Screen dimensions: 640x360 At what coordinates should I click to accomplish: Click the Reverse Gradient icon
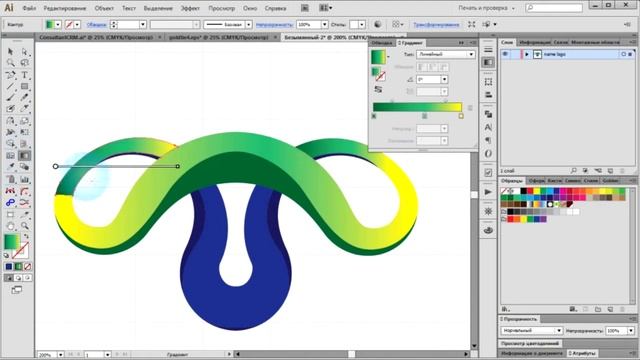[378, 89]
